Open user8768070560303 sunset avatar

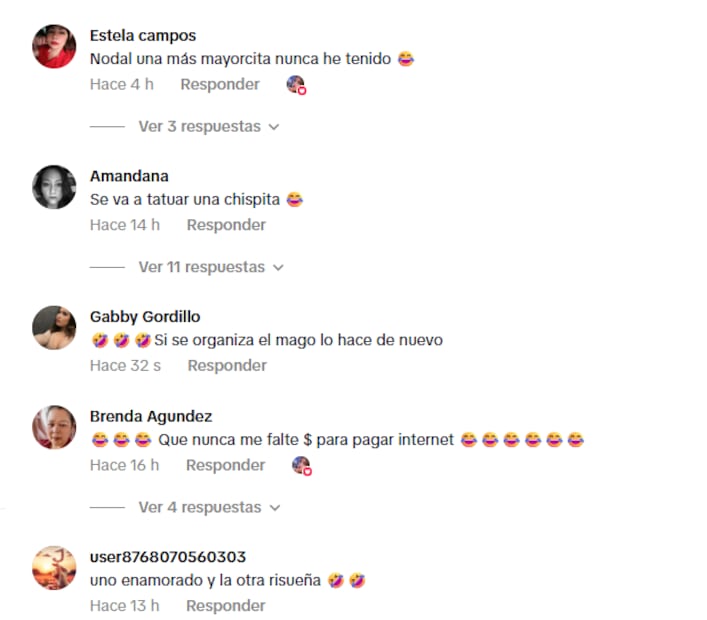(x=54, y=568)
